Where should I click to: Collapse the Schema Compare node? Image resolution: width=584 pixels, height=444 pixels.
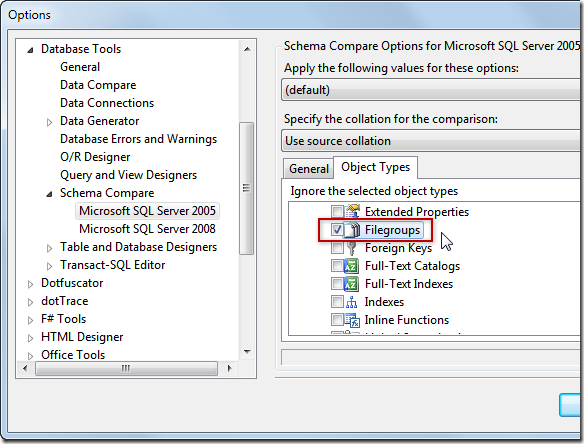click(50, 194)
